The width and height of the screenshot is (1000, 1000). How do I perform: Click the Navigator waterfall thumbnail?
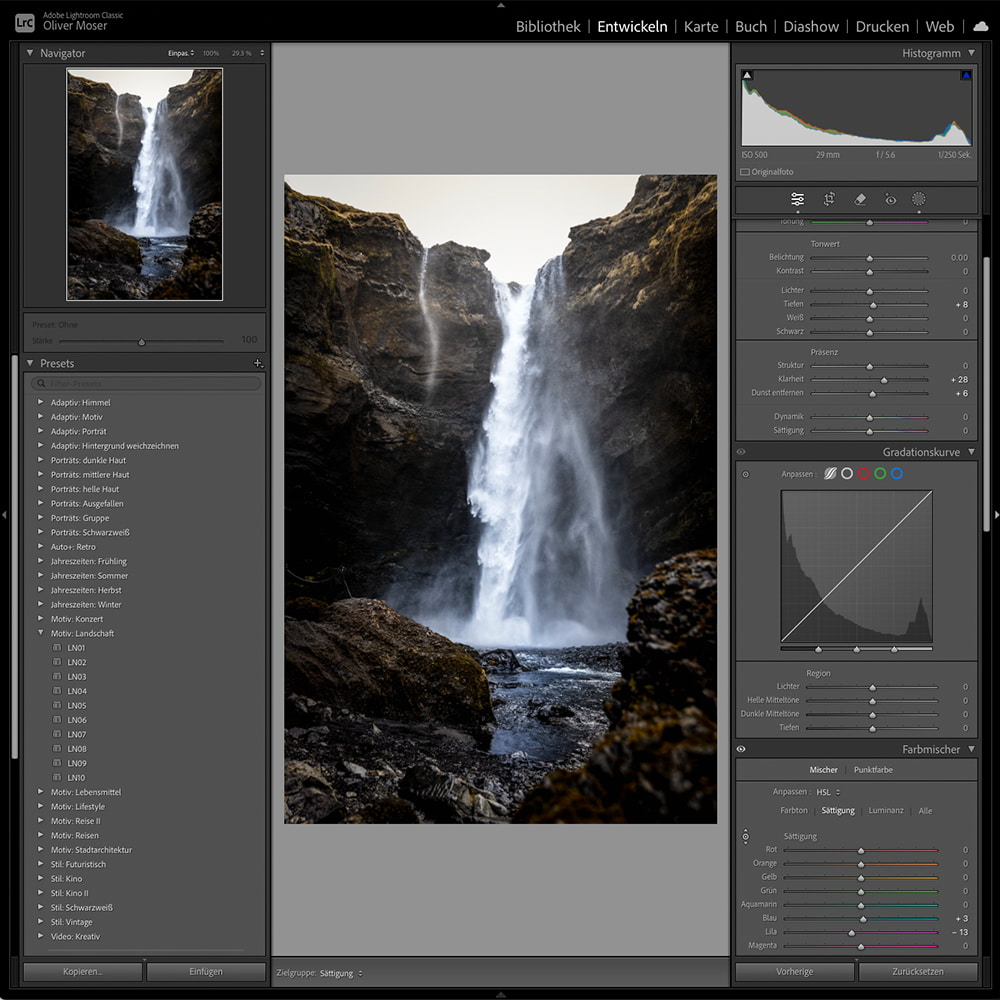pyautogui.click(x=145, y=184)
